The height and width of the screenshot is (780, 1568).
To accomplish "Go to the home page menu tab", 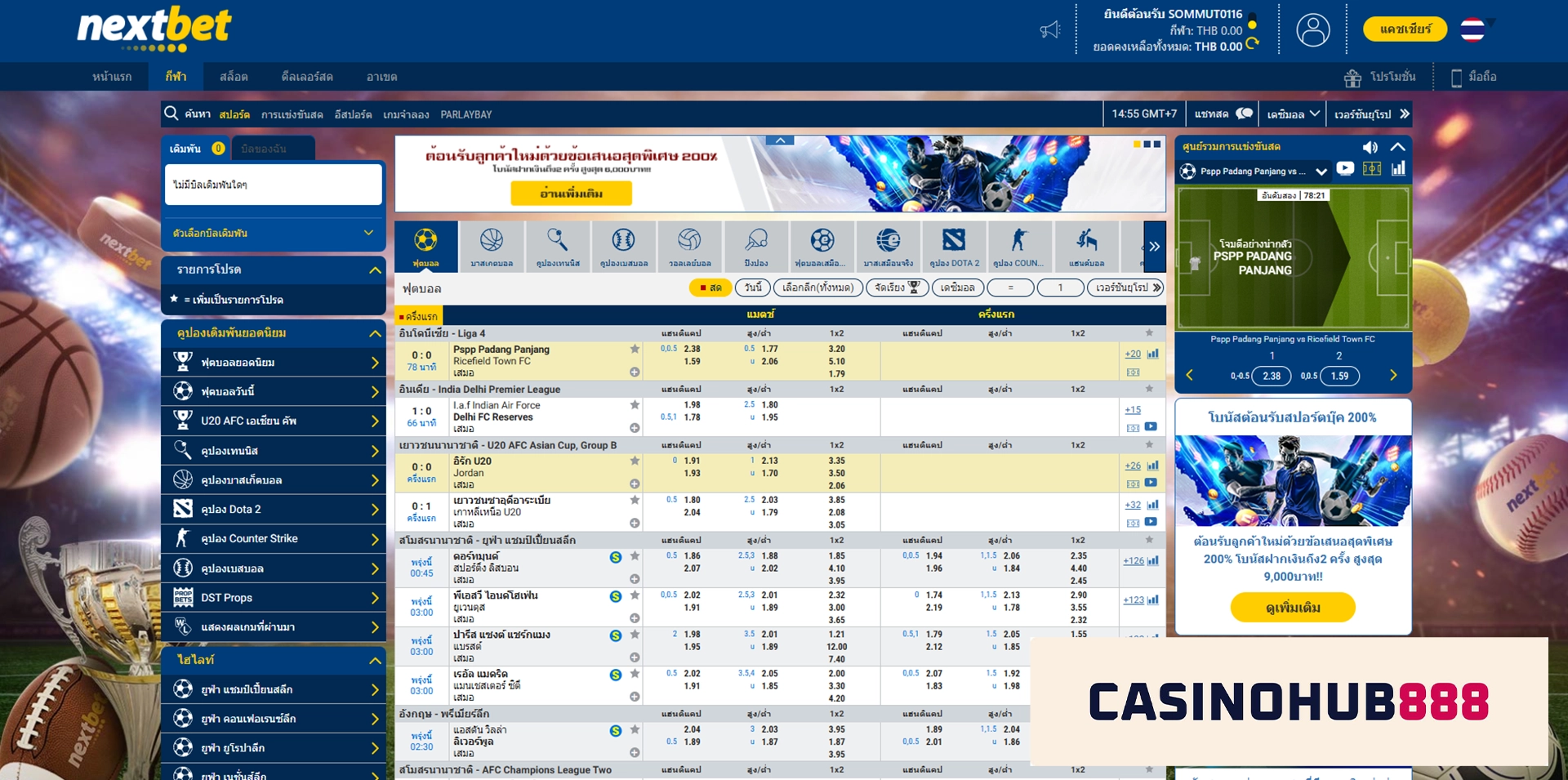I will 112,77.
